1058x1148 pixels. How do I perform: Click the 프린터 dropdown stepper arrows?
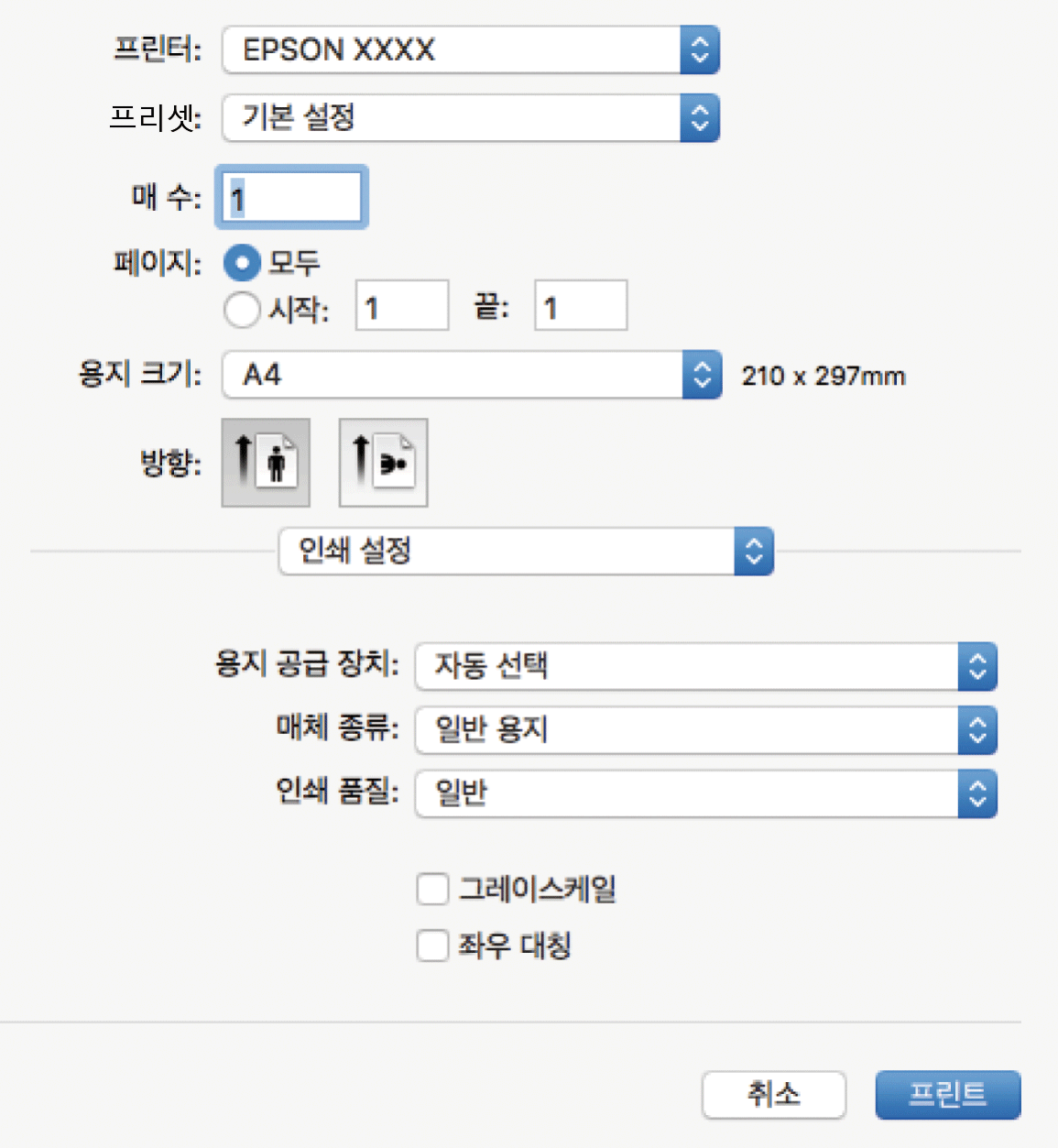(x=700, y=49)
